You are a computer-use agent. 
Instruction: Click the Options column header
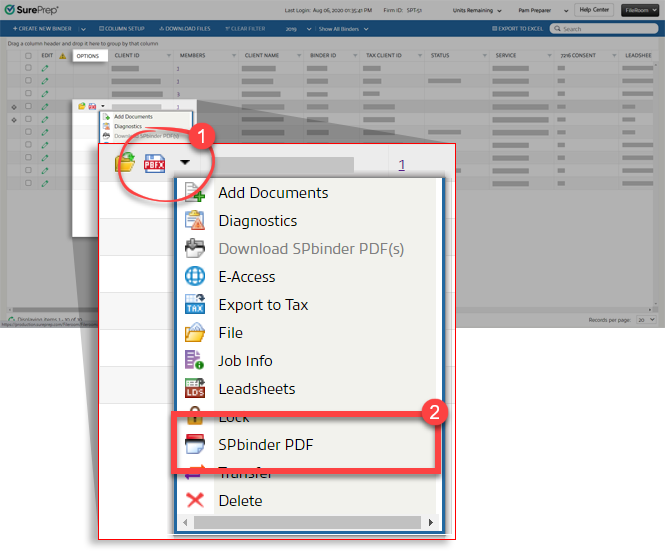pyautogui.click(x=90, y=56)
